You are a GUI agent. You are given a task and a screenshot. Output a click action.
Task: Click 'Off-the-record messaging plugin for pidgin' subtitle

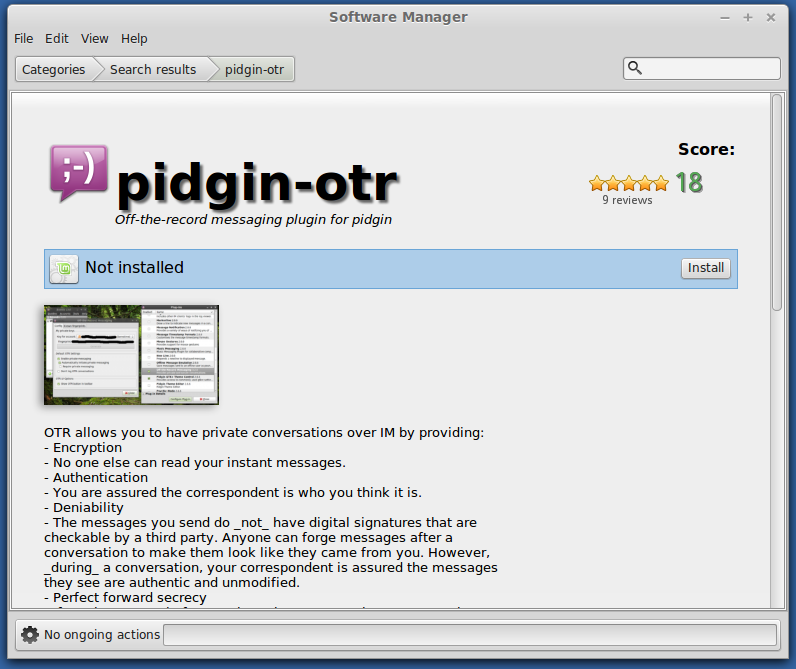(x=253, y=220)
